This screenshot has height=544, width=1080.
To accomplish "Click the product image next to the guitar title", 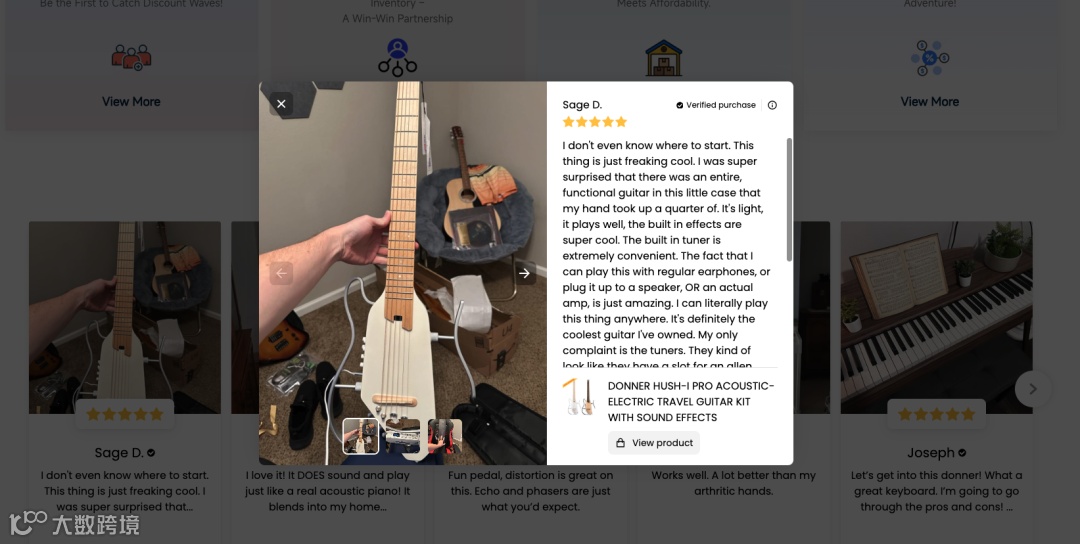I will coord(579,397).
